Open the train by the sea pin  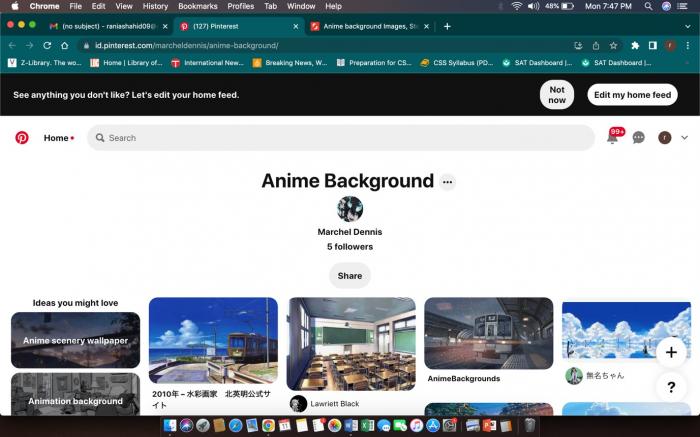tap(213, 340)
